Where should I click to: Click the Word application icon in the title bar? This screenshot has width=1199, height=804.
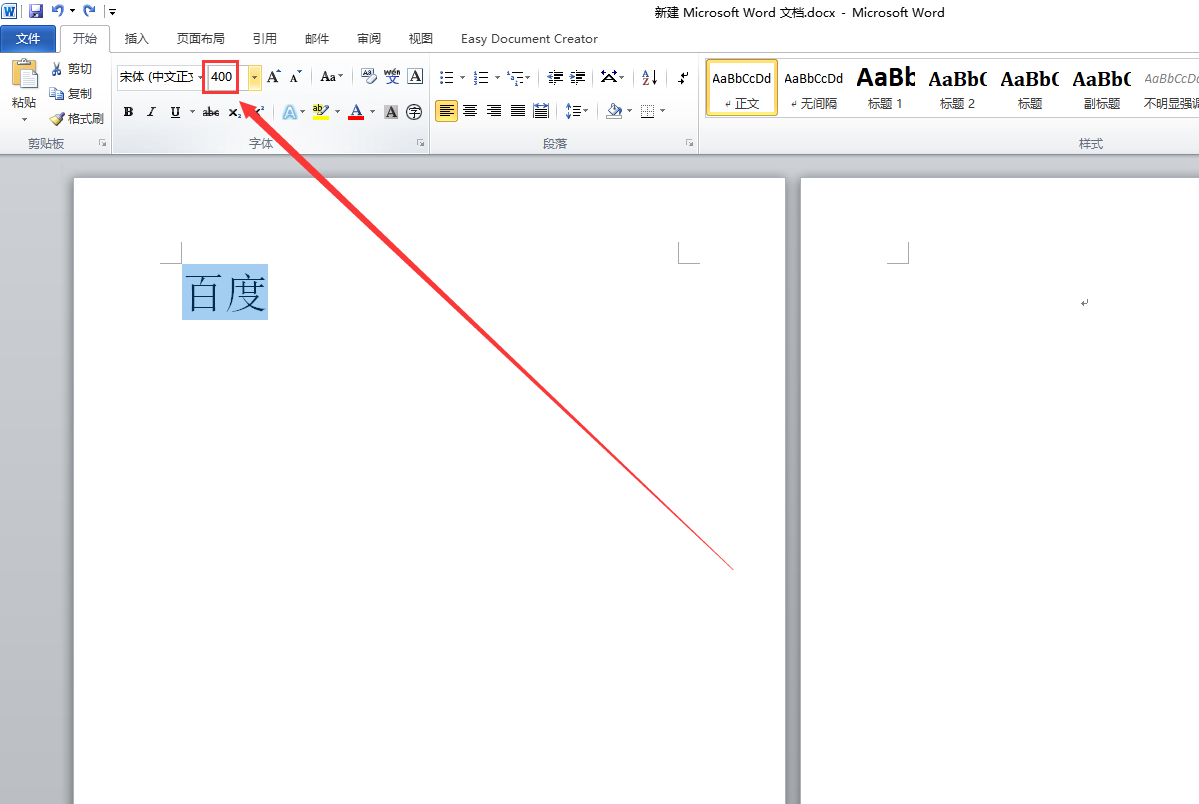[x=9, y=11]
